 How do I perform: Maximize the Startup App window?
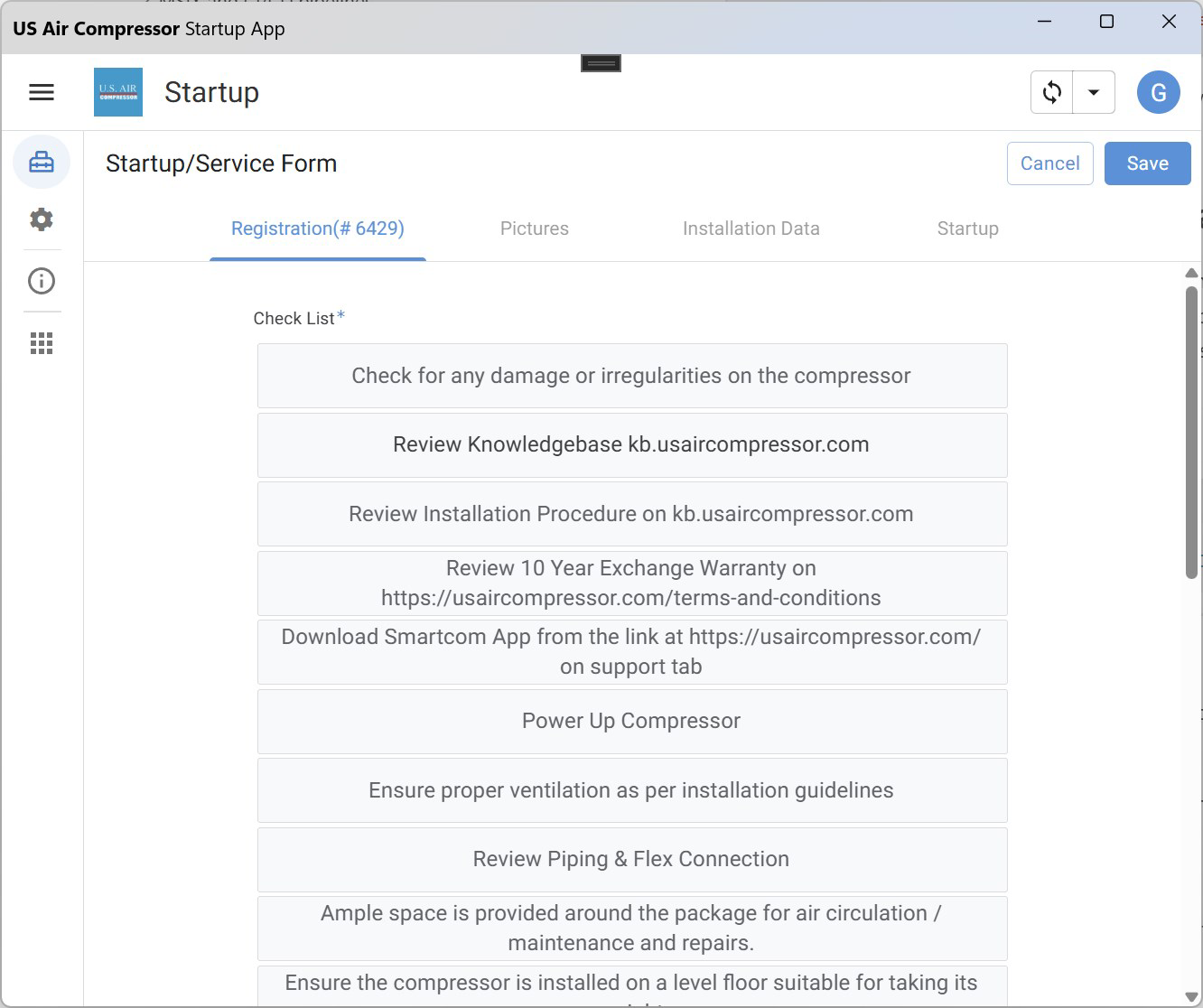tap(1106, 21)
